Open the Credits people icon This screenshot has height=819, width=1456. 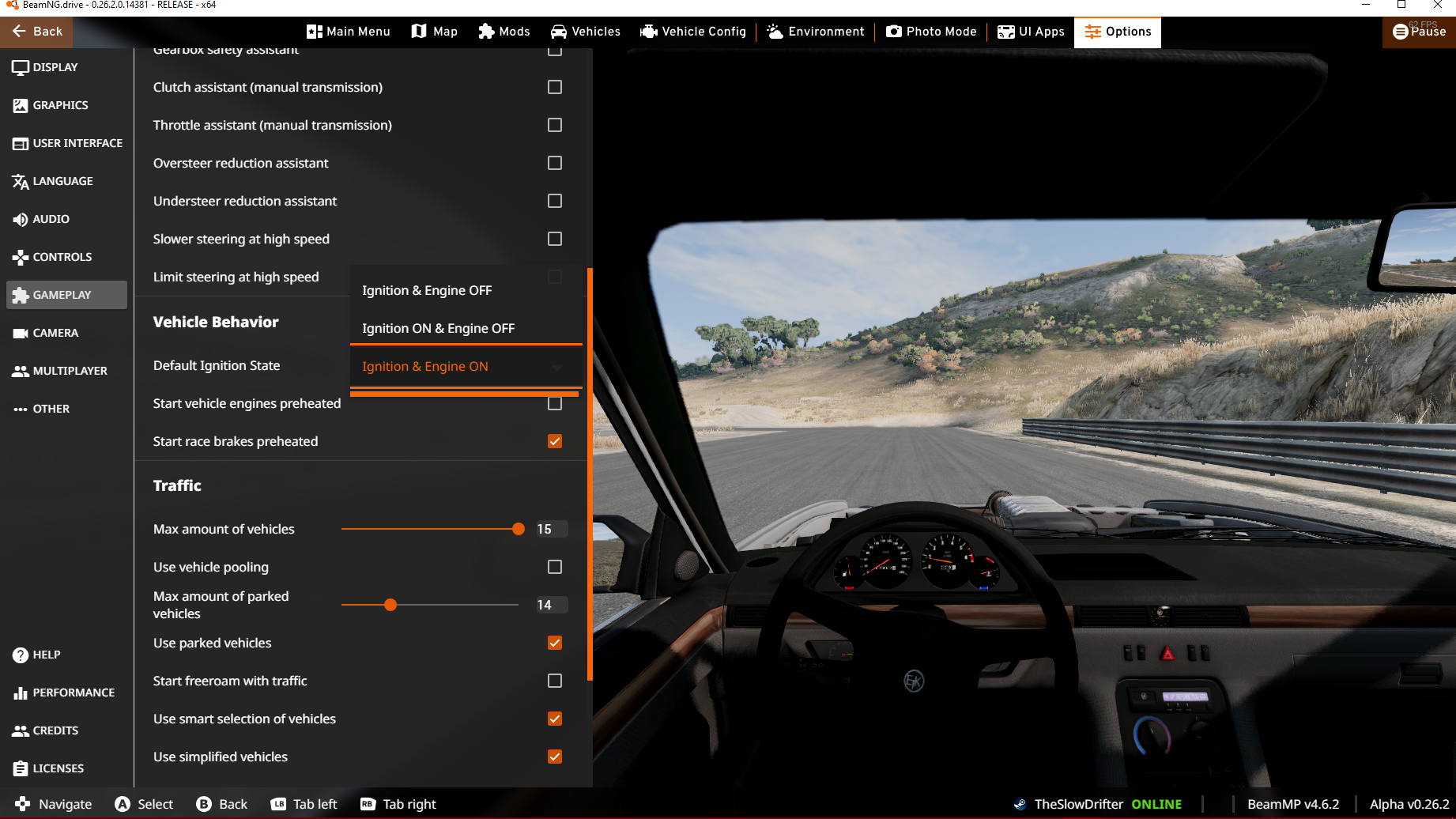21,730
